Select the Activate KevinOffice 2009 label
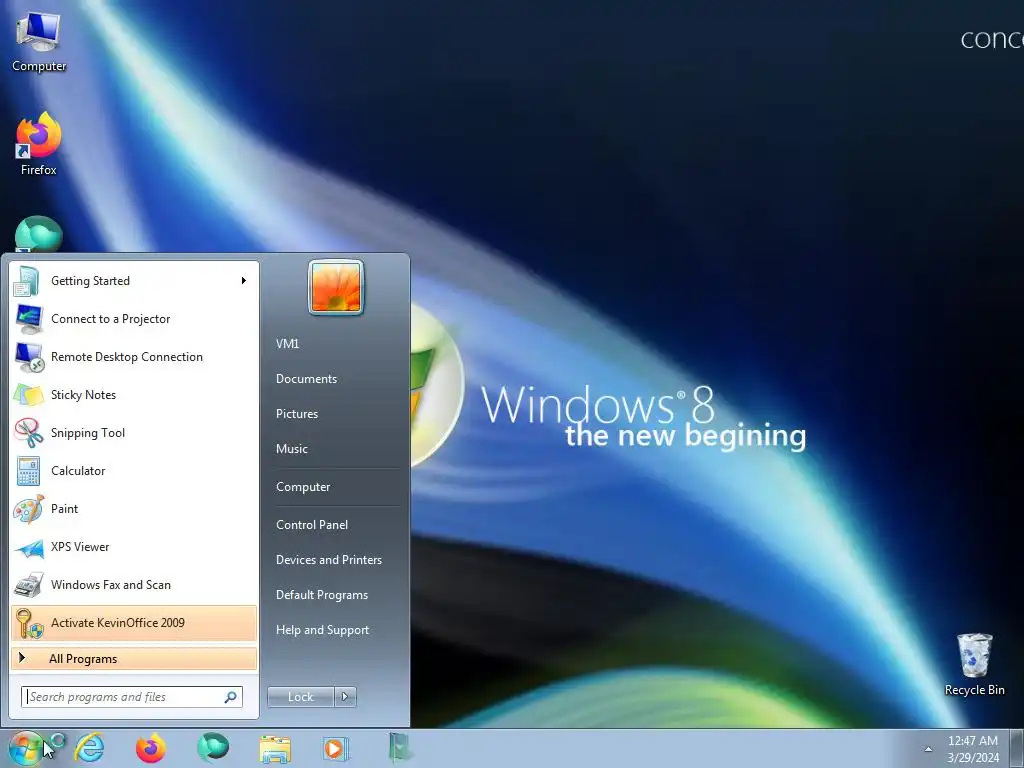1024x768 pixels. tap(118, 623)
